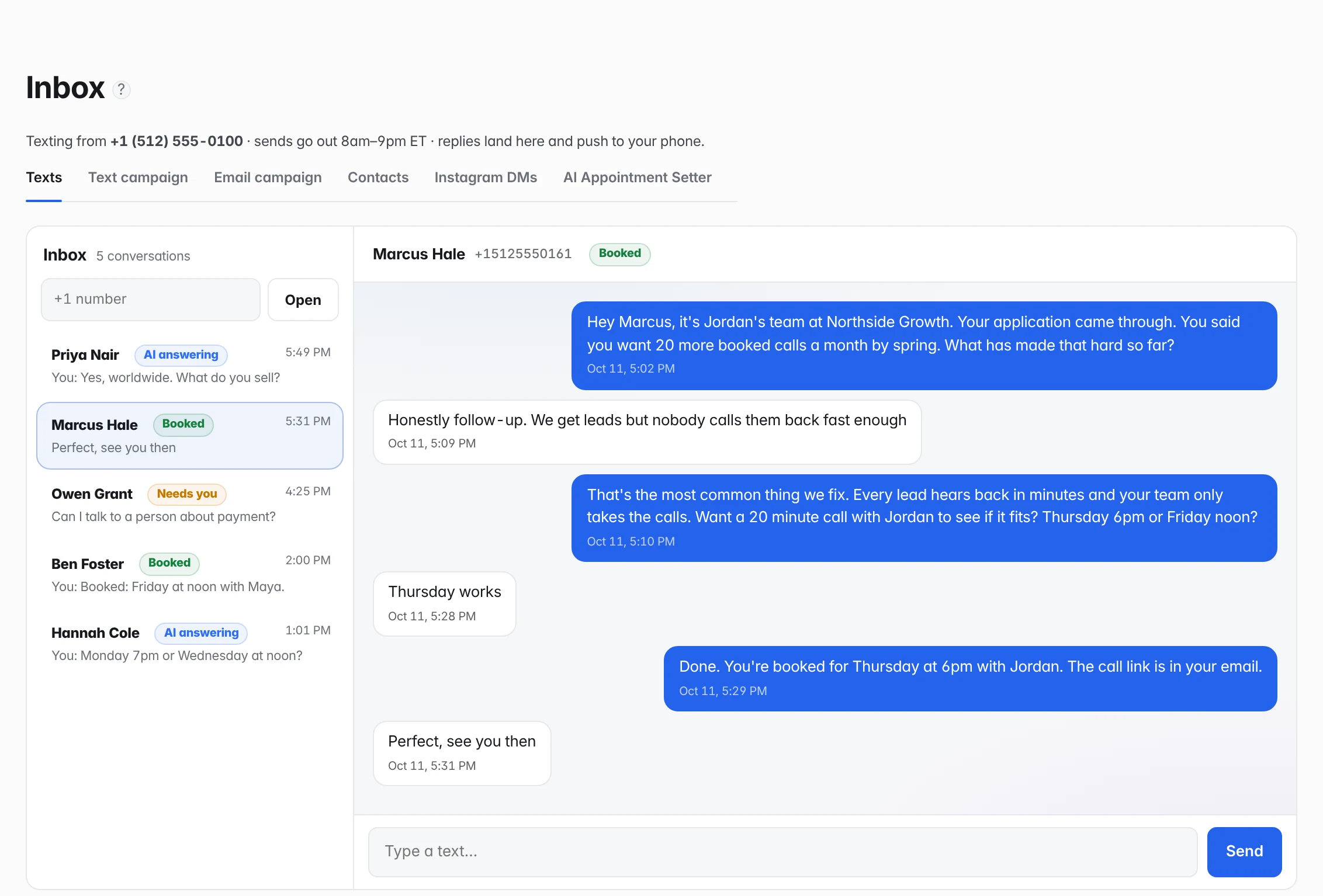The height and width of the screenshot is (896, 1323).
Task: Open the Text campaign tab
Action: pos(138,178)
